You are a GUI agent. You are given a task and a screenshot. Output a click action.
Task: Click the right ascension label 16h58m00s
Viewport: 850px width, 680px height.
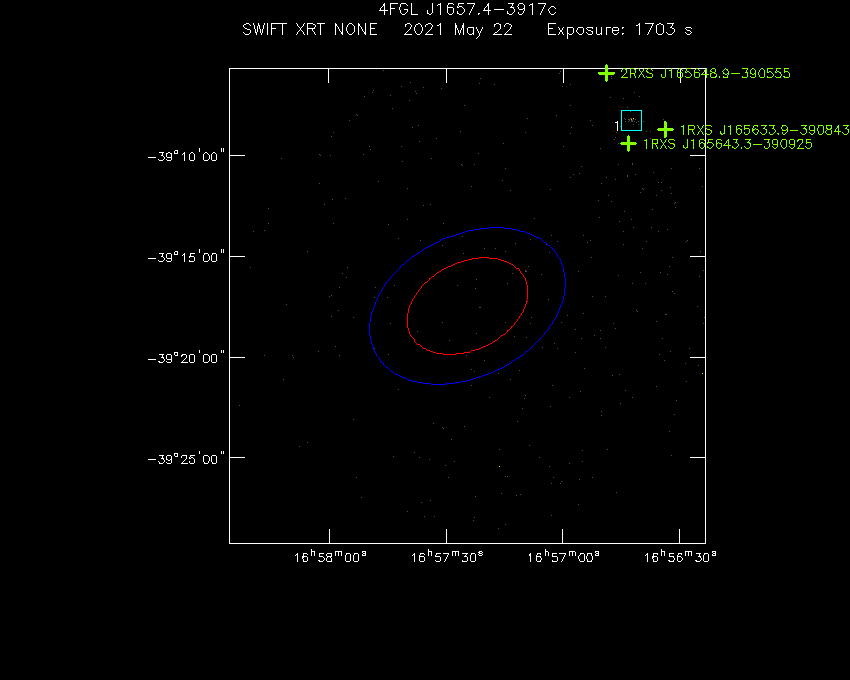330,557
